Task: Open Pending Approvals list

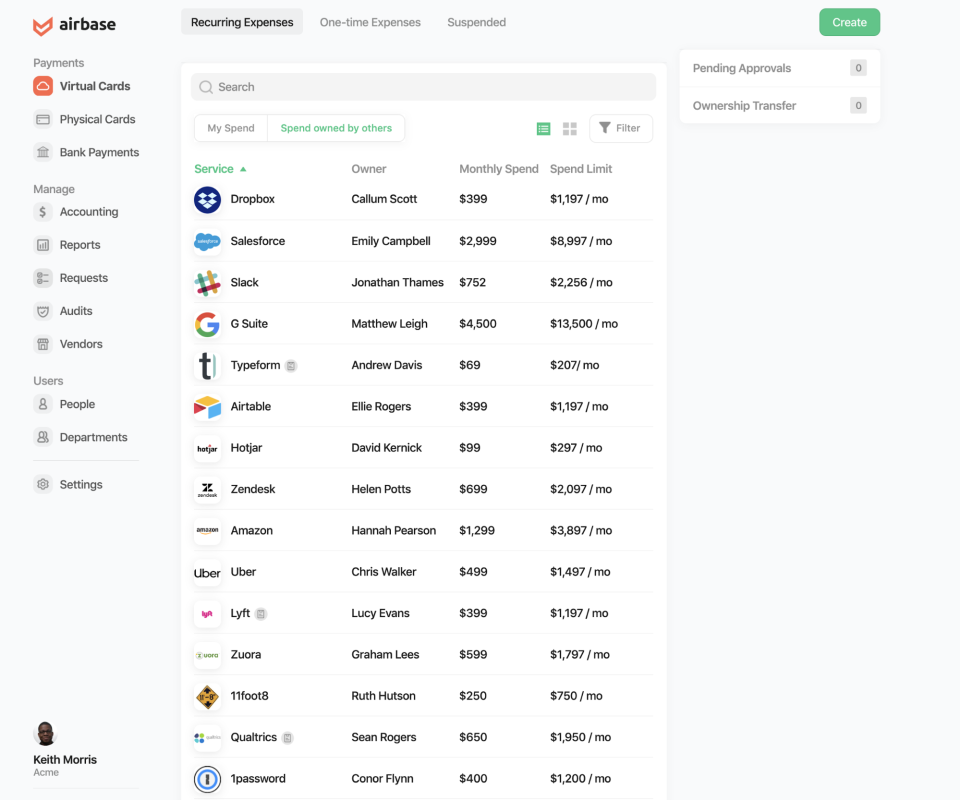Action: click(x=779, y=68)
